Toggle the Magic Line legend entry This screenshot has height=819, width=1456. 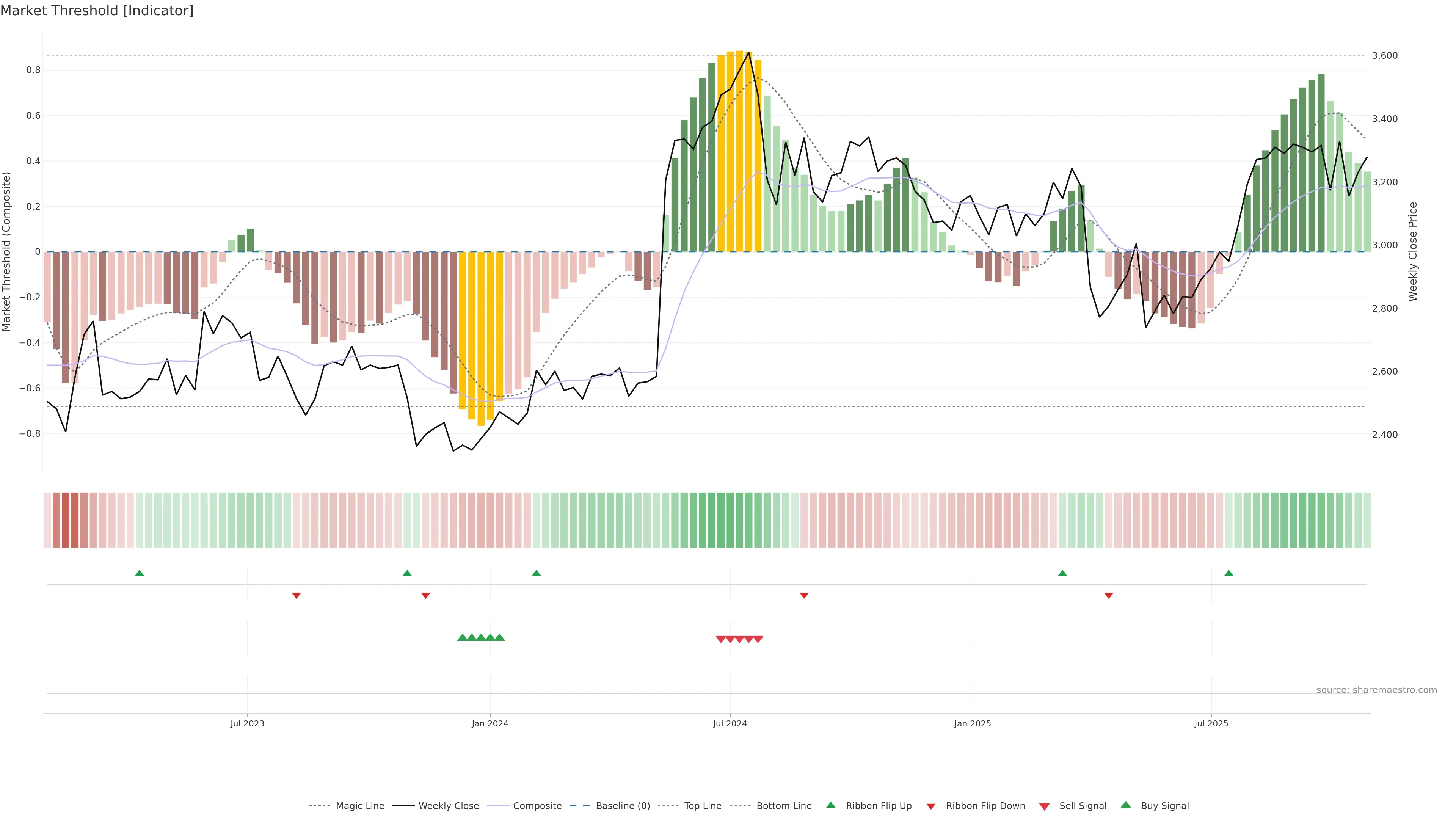click(x=359, y=806)
